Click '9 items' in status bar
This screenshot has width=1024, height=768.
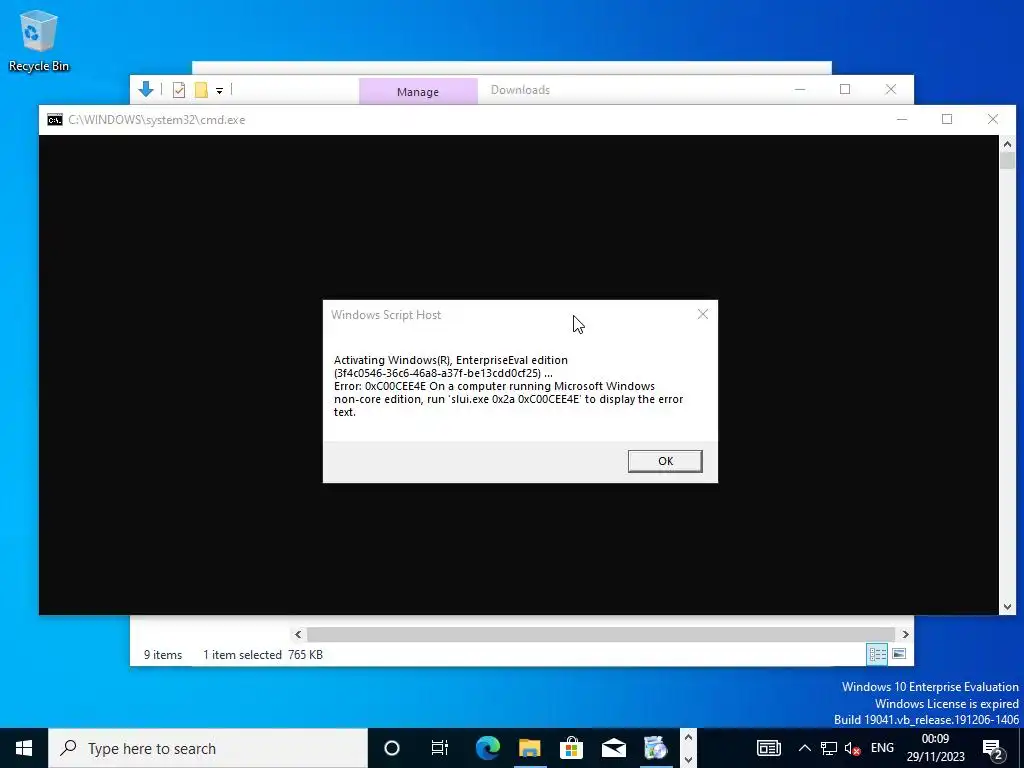tap(163, 655)
